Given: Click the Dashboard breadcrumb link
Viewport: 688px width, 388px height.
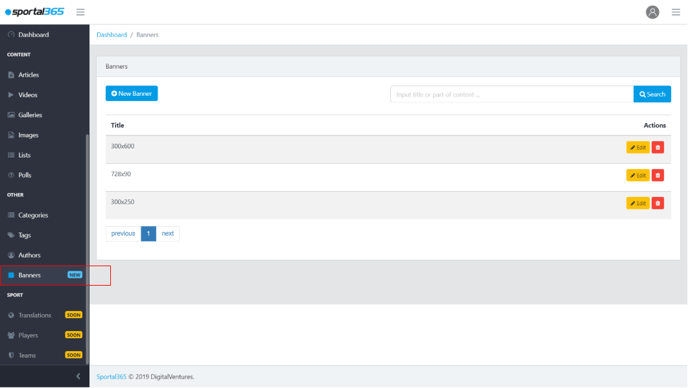Looking at the screenshot, I should pyautogui.click(x=111, y=35).
